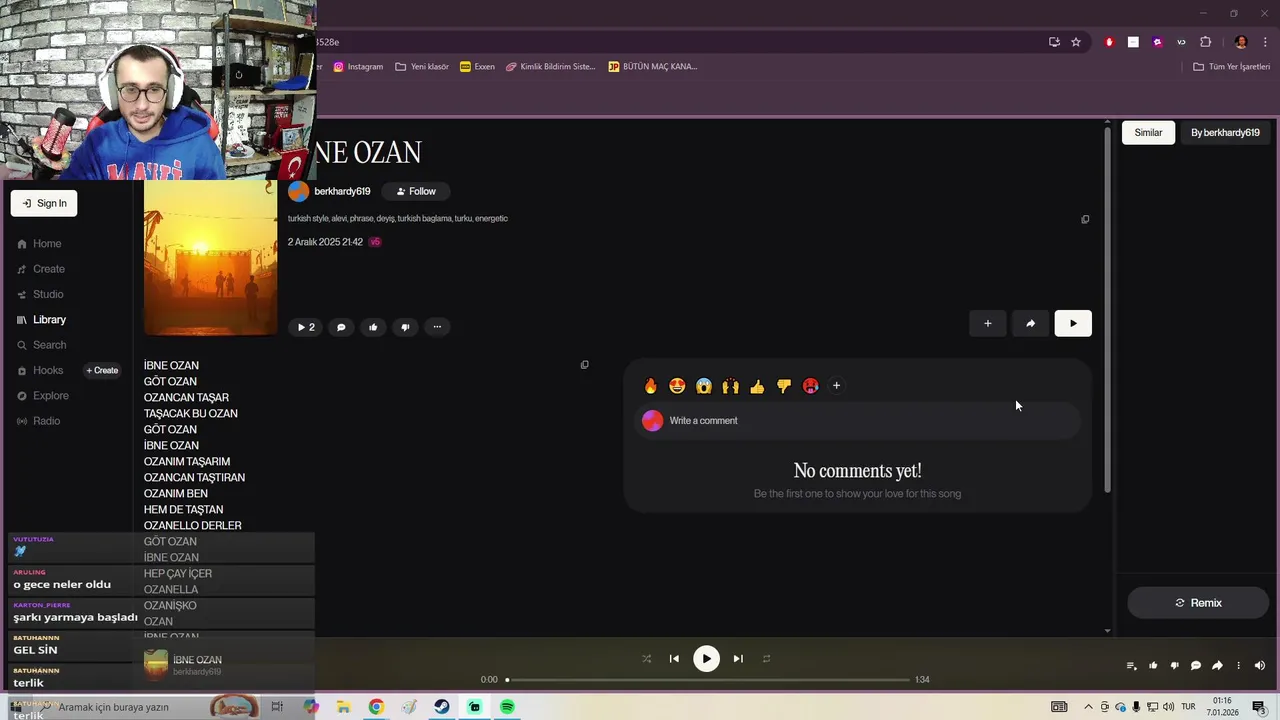Follow berkhardy619
Viewport: 1280px width, 720px height.
tap(416, 191)
